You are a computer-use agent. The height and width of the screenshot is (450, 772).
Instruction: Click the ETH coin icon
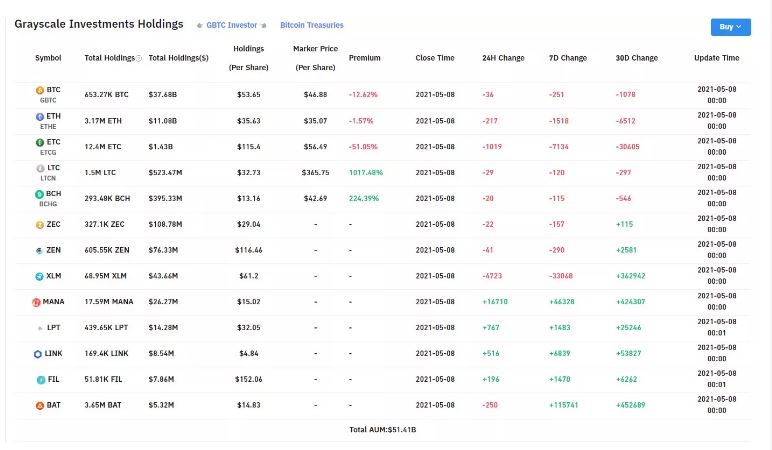(x=40, y=117)
